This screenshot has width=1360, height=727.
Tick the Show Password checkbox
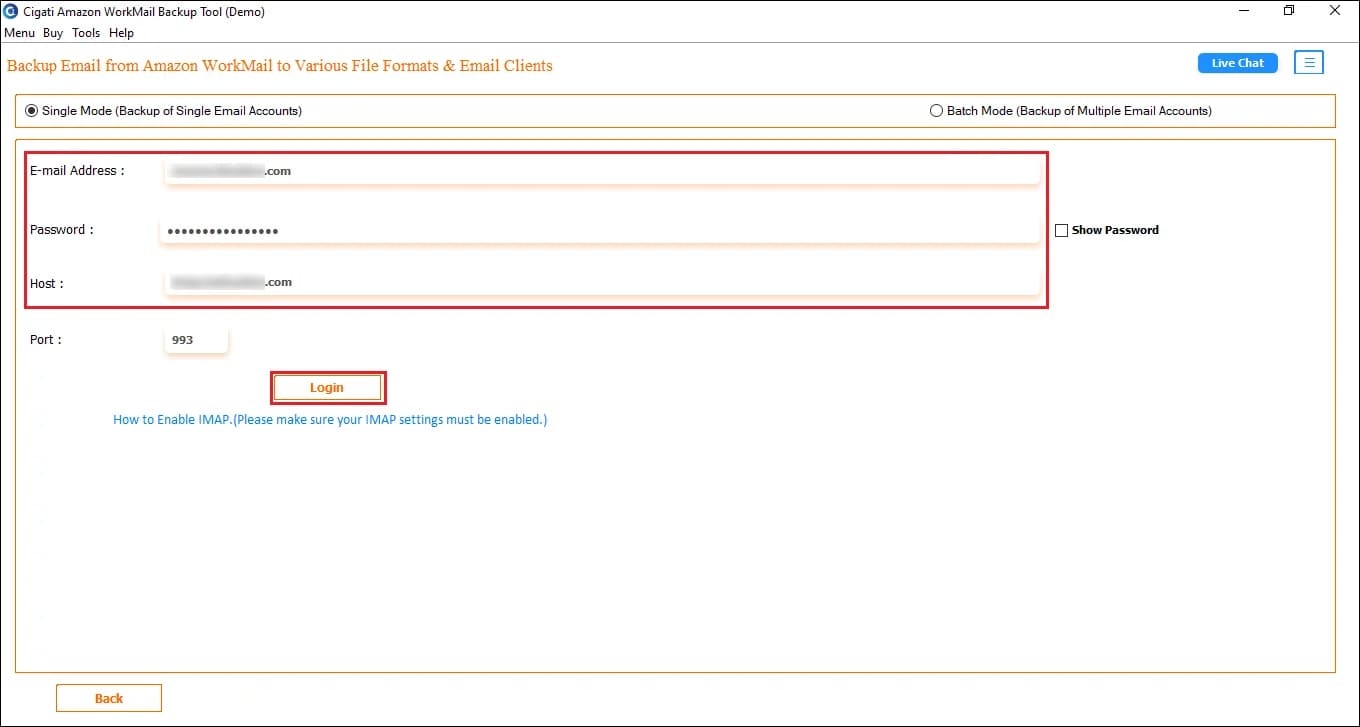click(x=1062, y=230)
